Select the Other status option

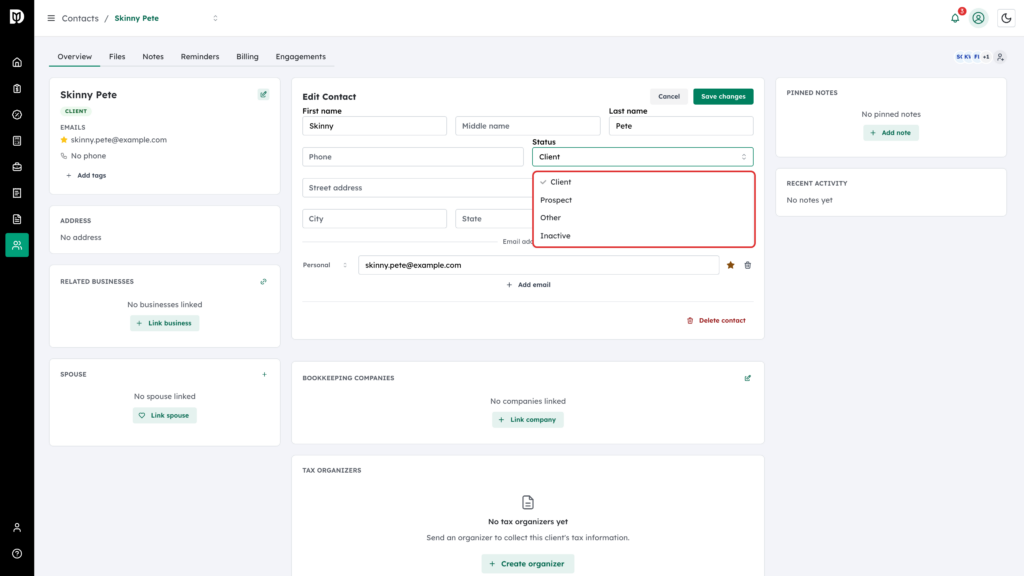pos(643,217)
